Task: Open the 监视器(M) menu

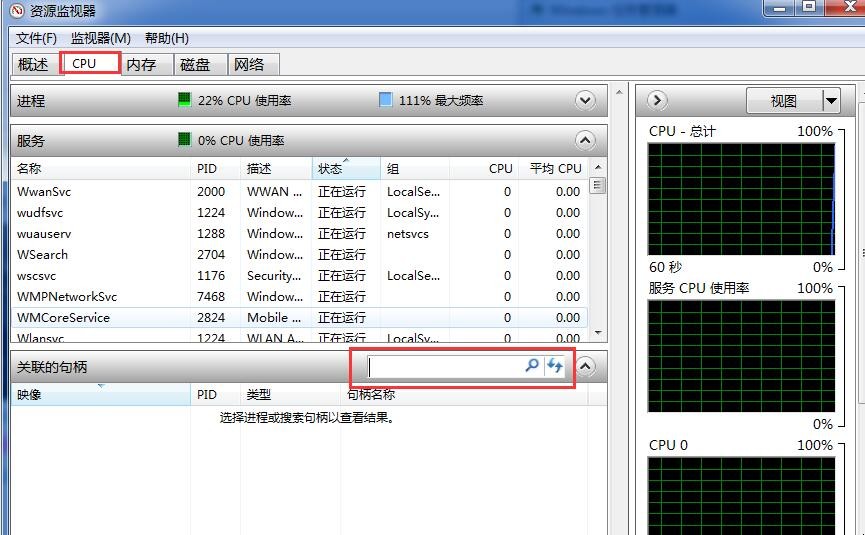Action: [x=100, y=38]
